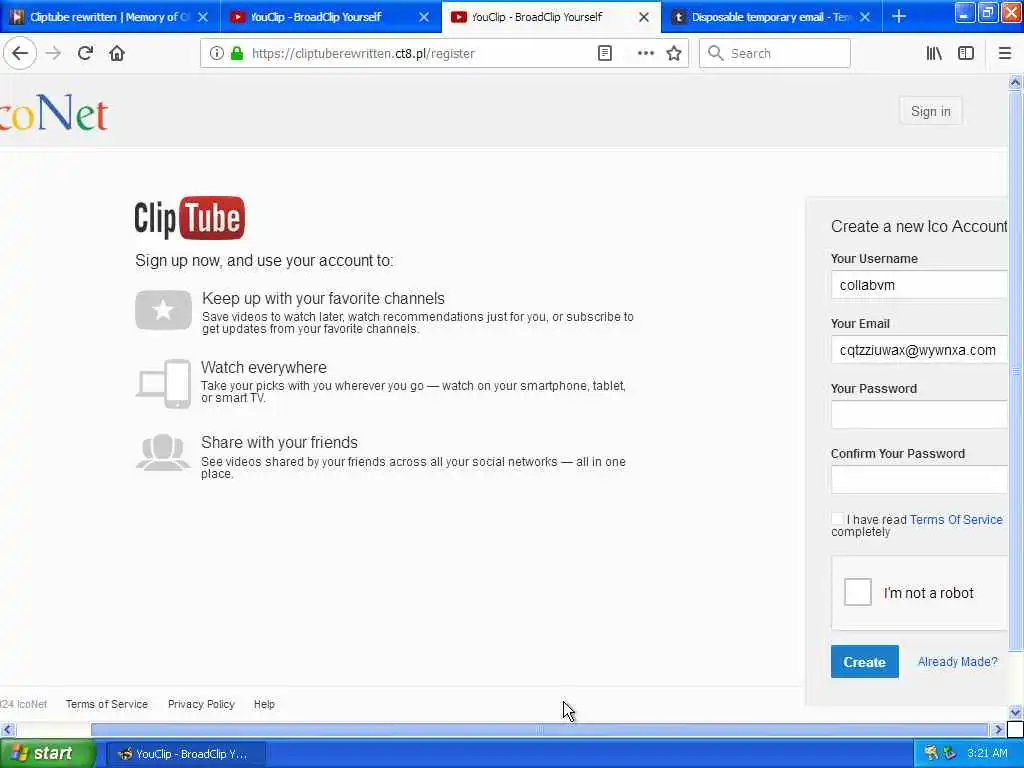Close the first YouClip - BroadClip Yourself tab
This screenshot has width=1024, height=768.
pos(424,17)
